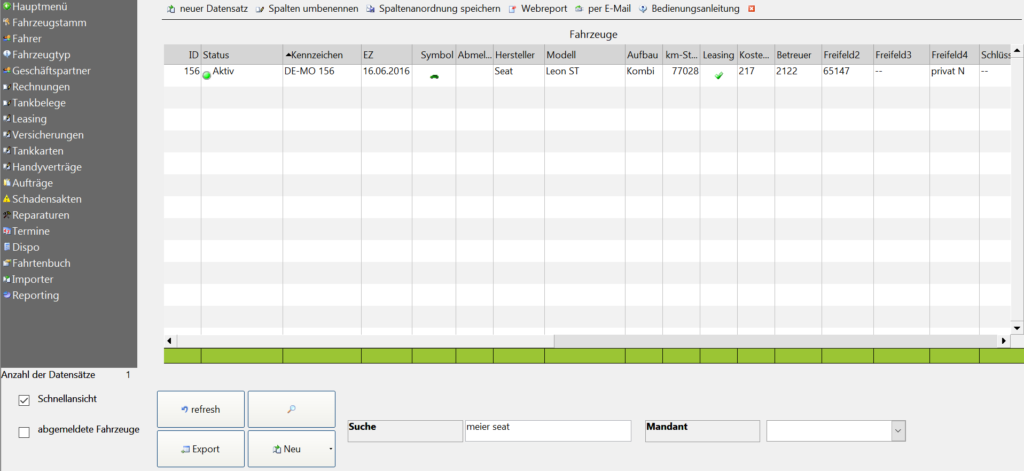The image size is (1024, 471).
Task: Click the Spalten umbenennen label
Action: click(x=313, y=10)
